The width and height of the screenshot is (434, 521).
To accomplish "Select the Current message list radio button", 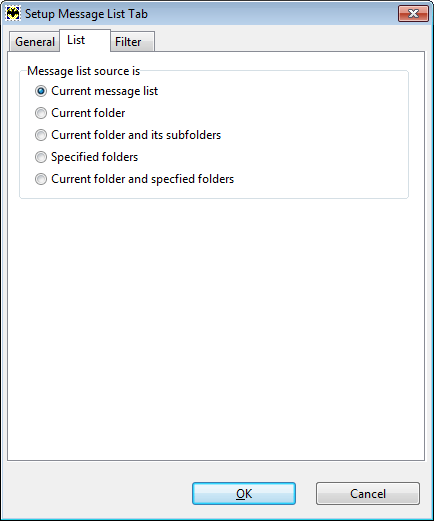I will [x=41, y=91].
